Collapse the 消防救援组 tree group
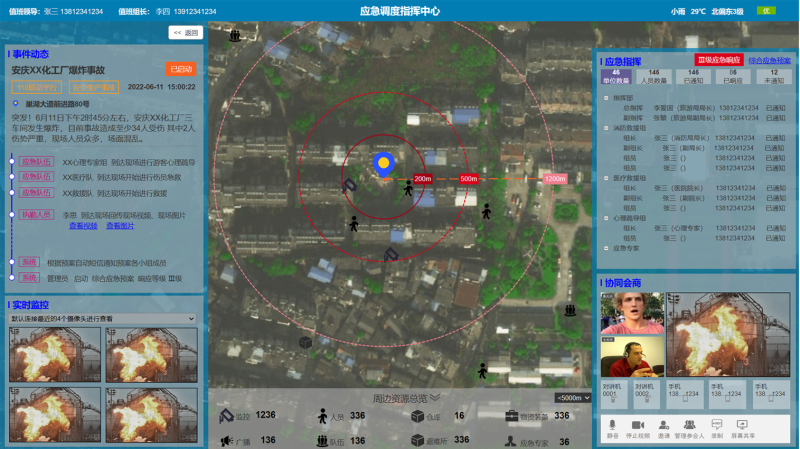The image size is (800, 449). (605, 128)
